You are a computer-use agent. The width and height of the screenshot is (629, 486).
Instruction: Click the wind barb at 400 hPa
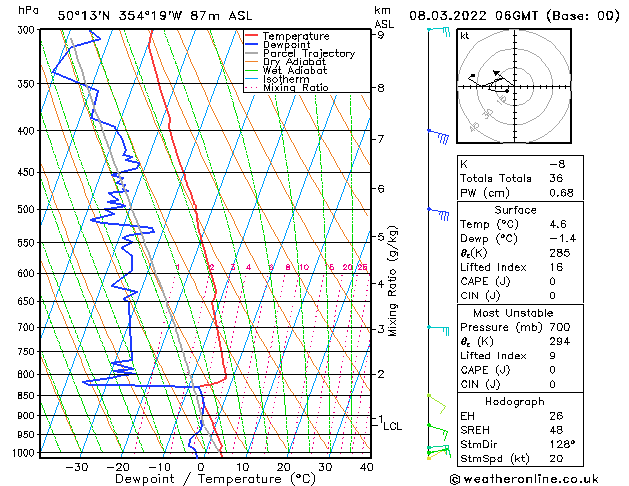click(x=438, y=136)
